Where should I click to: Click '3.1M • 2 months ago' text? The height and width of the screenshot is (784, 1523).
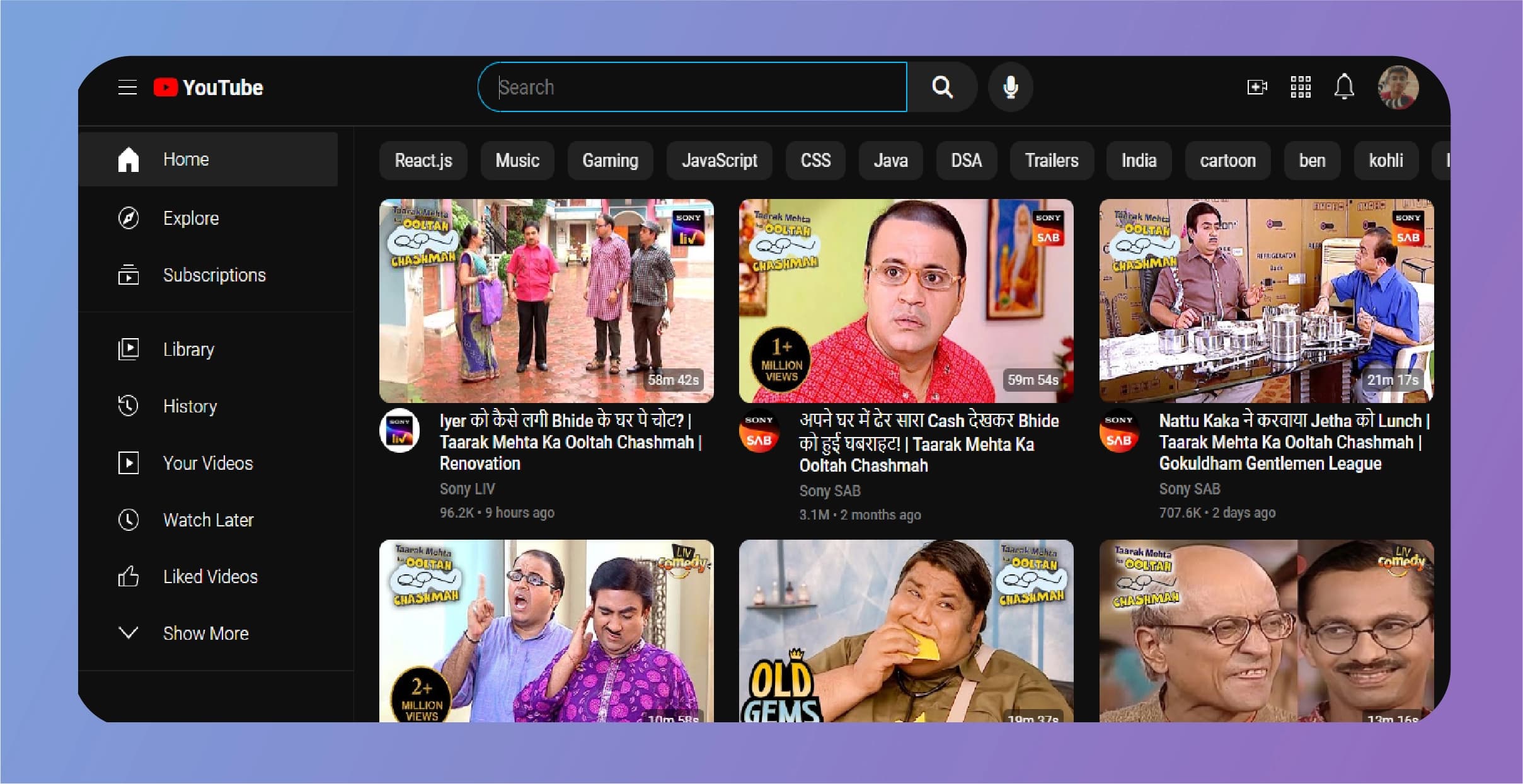coord(859,514)
